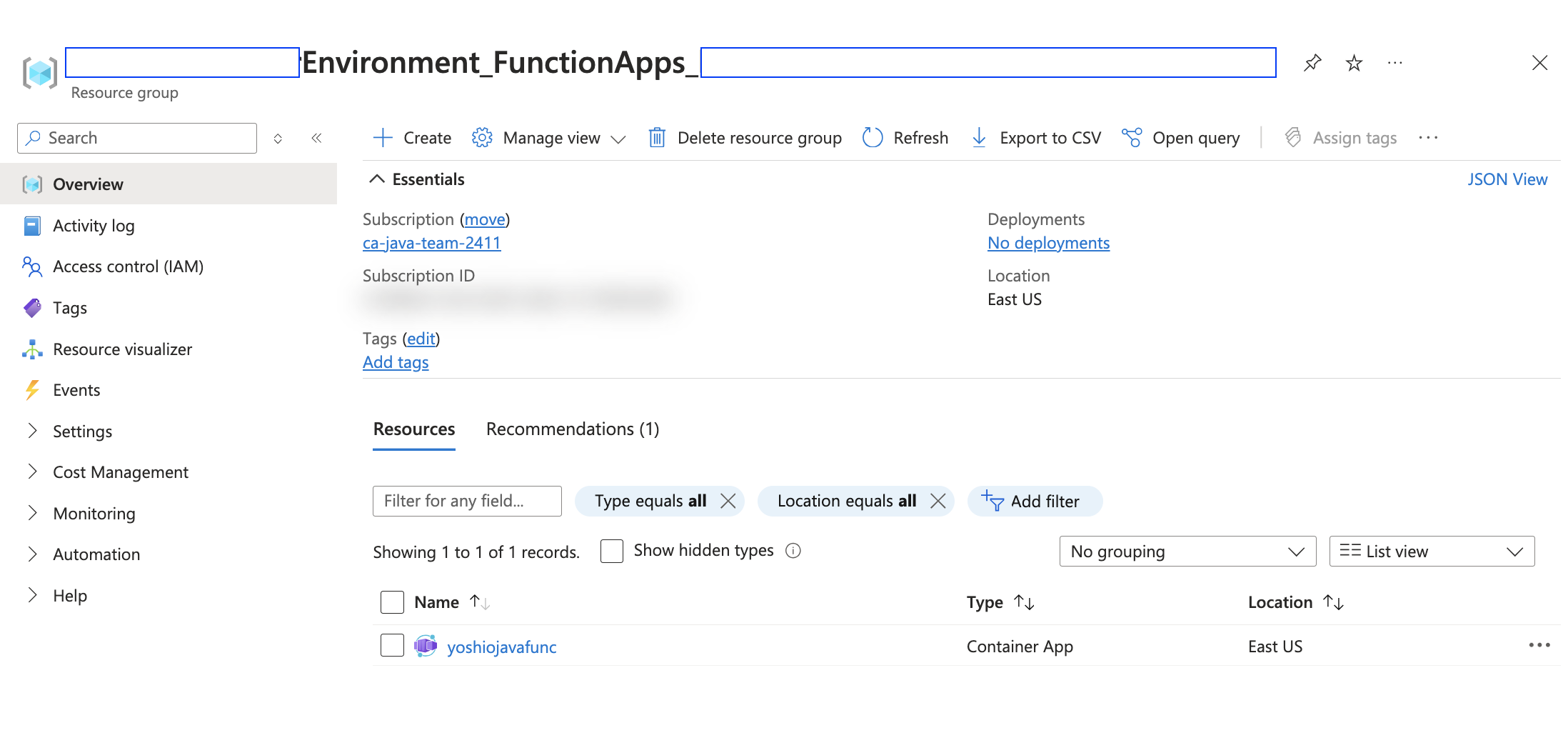Select the yoshiojavafunc row checkbox
1568x733 pixels.
pyautogui.click(x=392, y=646)
